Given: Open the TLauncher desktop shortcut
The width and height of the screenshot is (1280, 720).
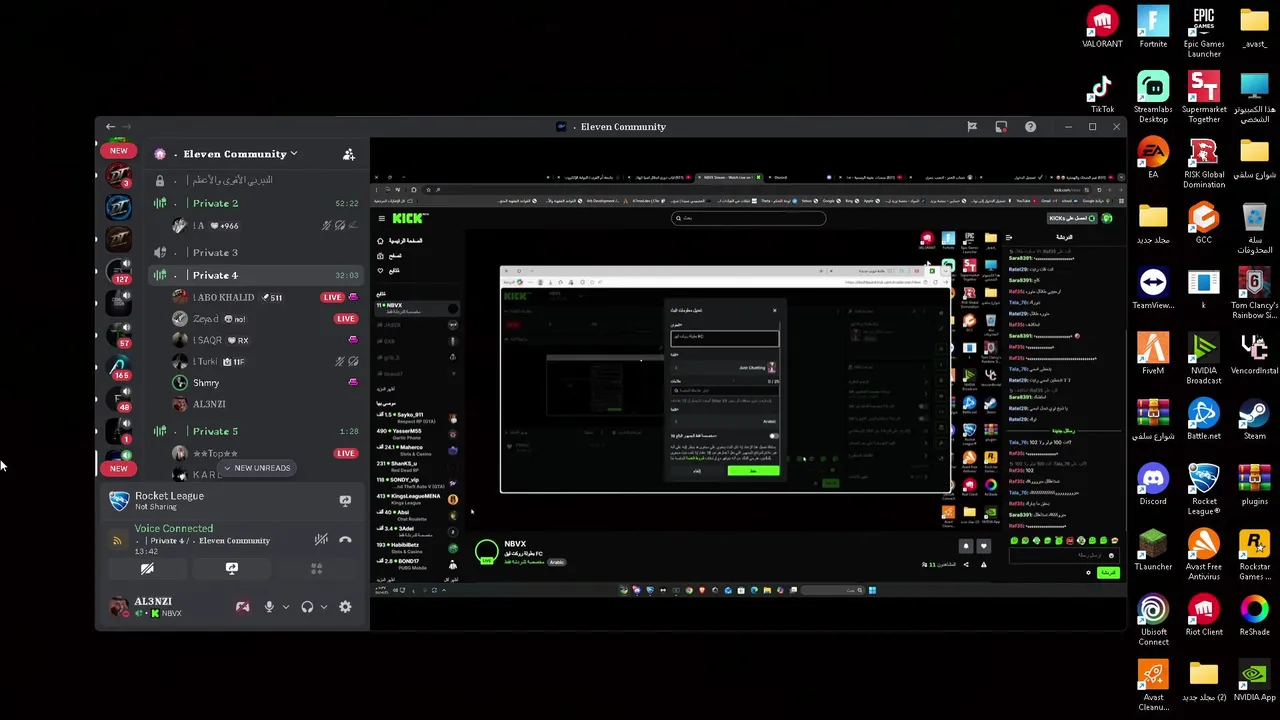Looking at the screenshot, I should 1153,551.
